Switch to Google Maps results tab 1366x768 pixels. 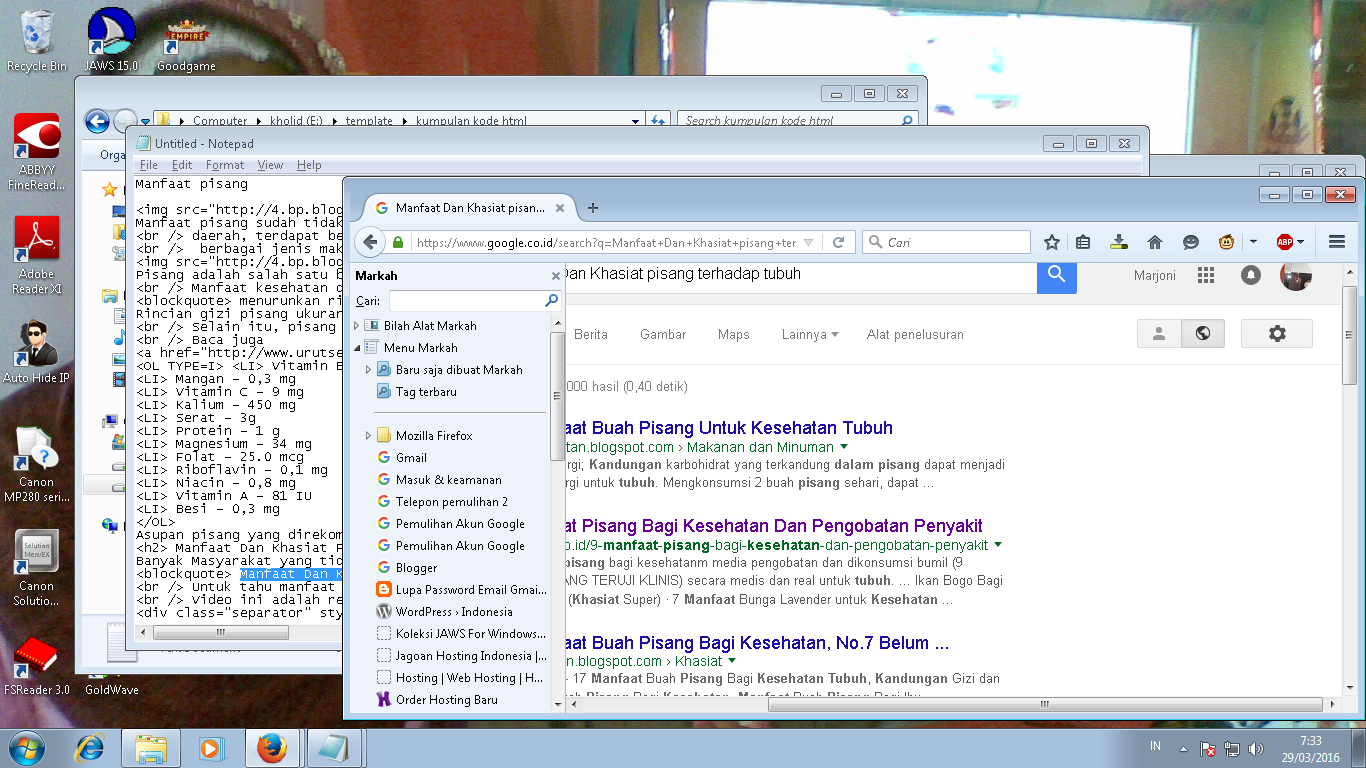[x=733, y=334]
